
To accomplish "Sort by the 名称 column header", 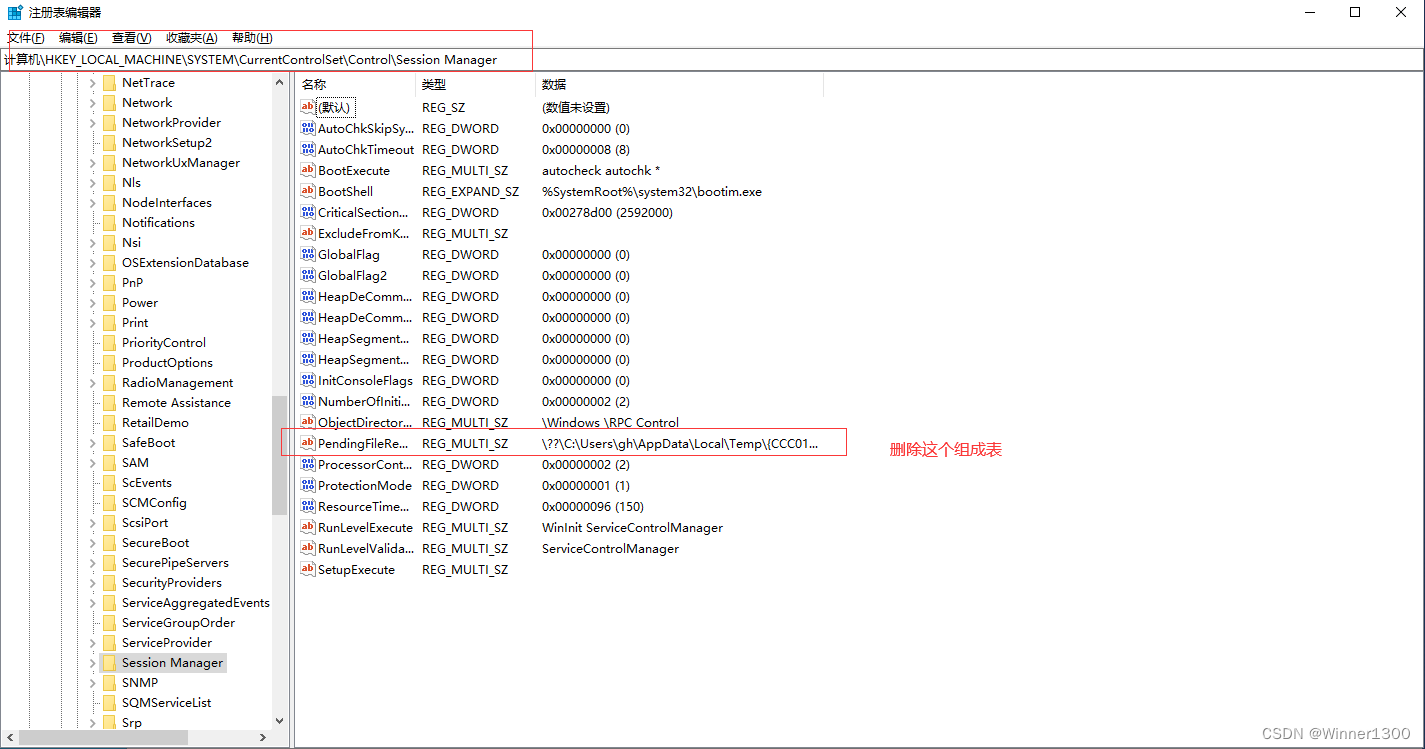I will click(x=355, y=85).
